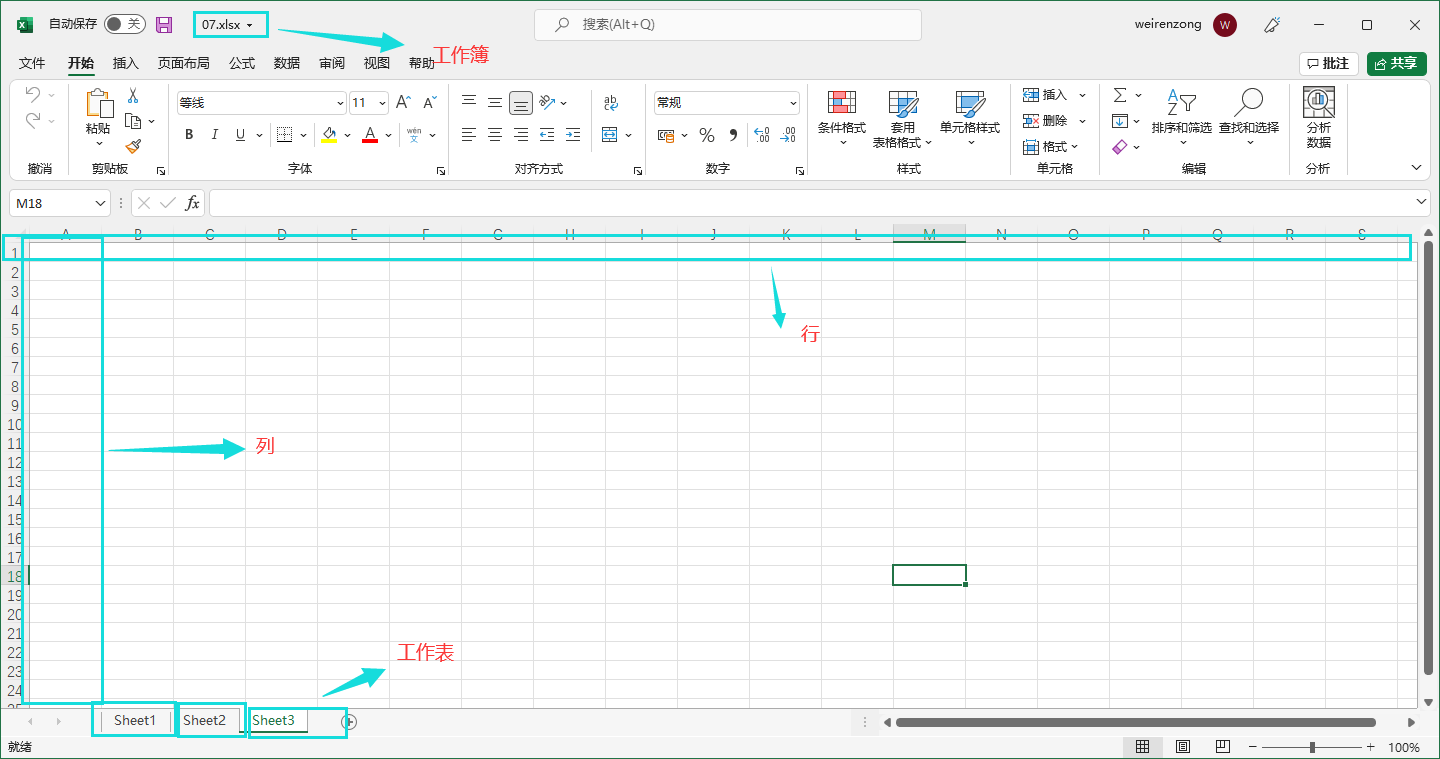Viewport: 1440px width, 759px height.
Task: Switch to Normal view in status bar
Action: [1142, 747]
